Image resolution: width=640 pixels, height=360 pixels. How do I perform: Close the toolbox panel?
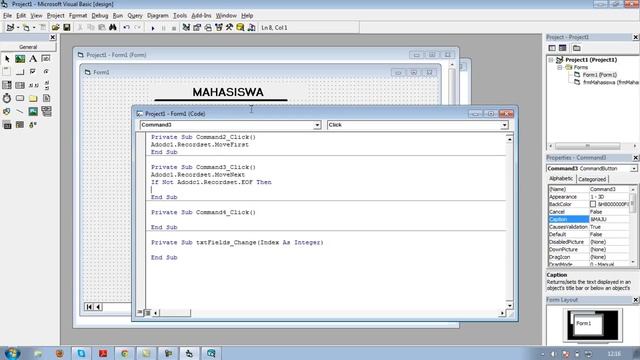tap(53, 37)
